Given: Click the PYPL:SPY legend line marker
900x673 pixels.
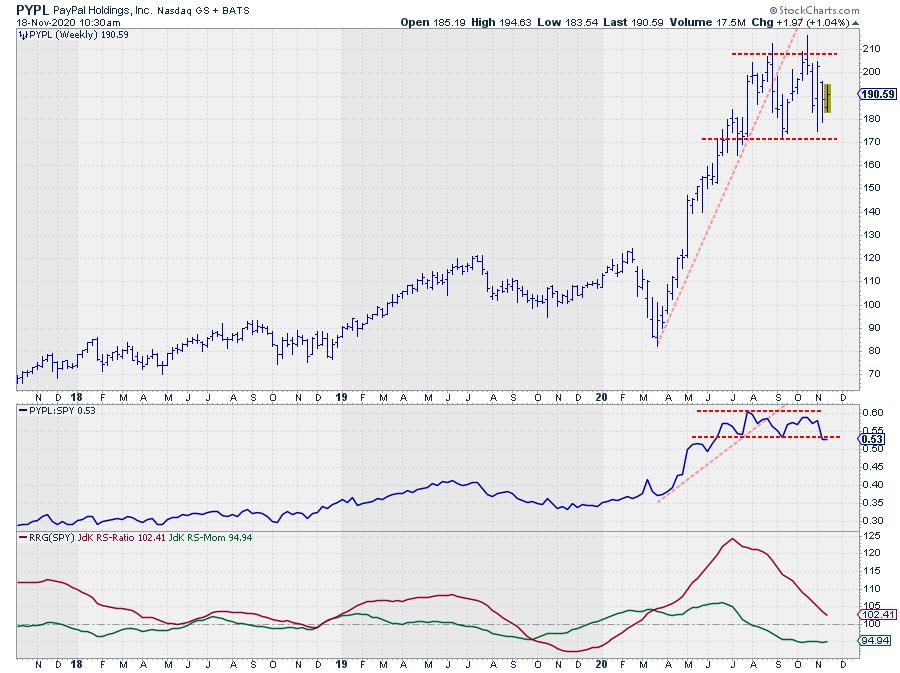Looking at the screenshot, I should [23, 410].
